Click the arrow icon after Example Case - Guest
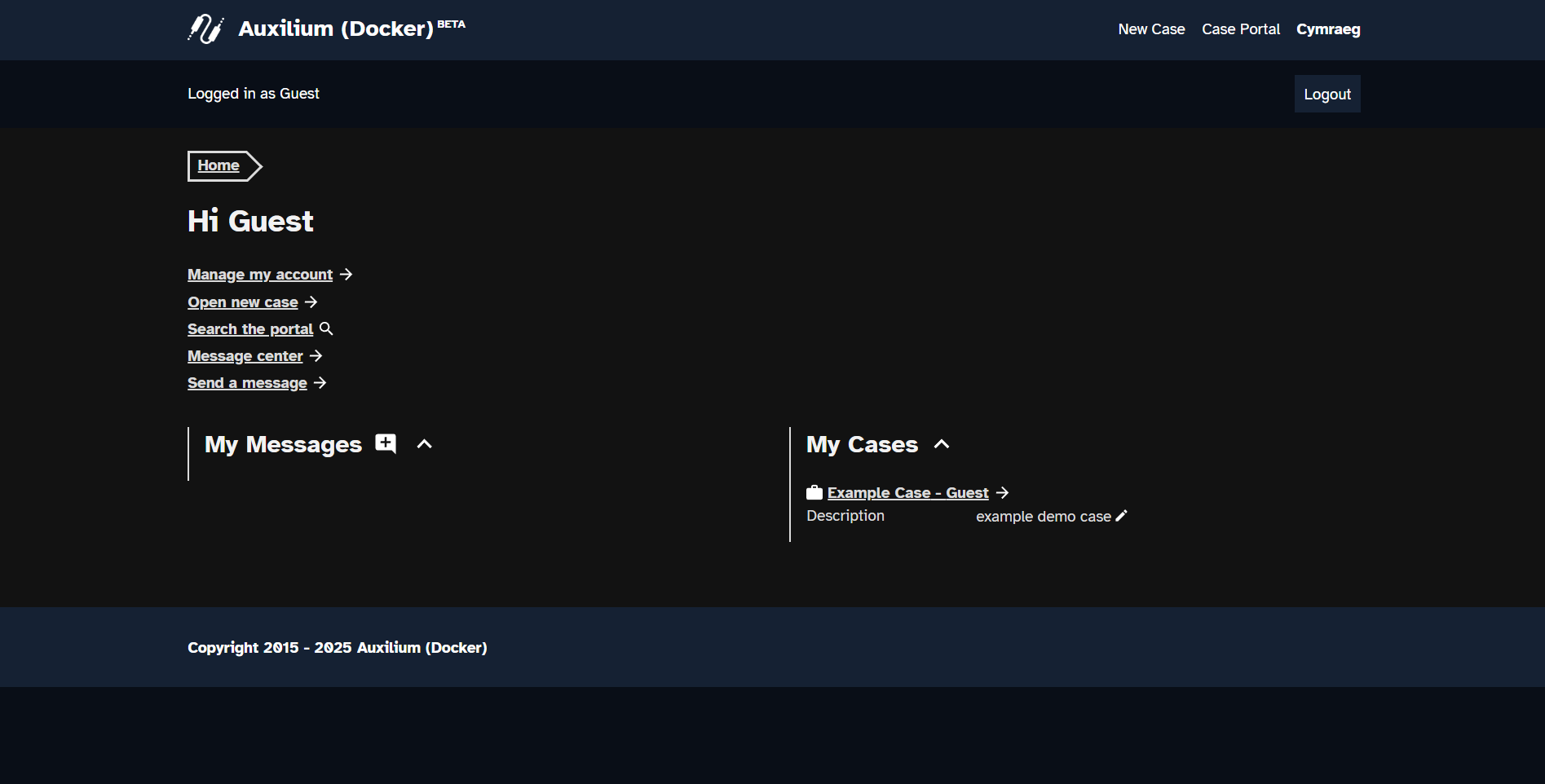 pos(1001,492)
